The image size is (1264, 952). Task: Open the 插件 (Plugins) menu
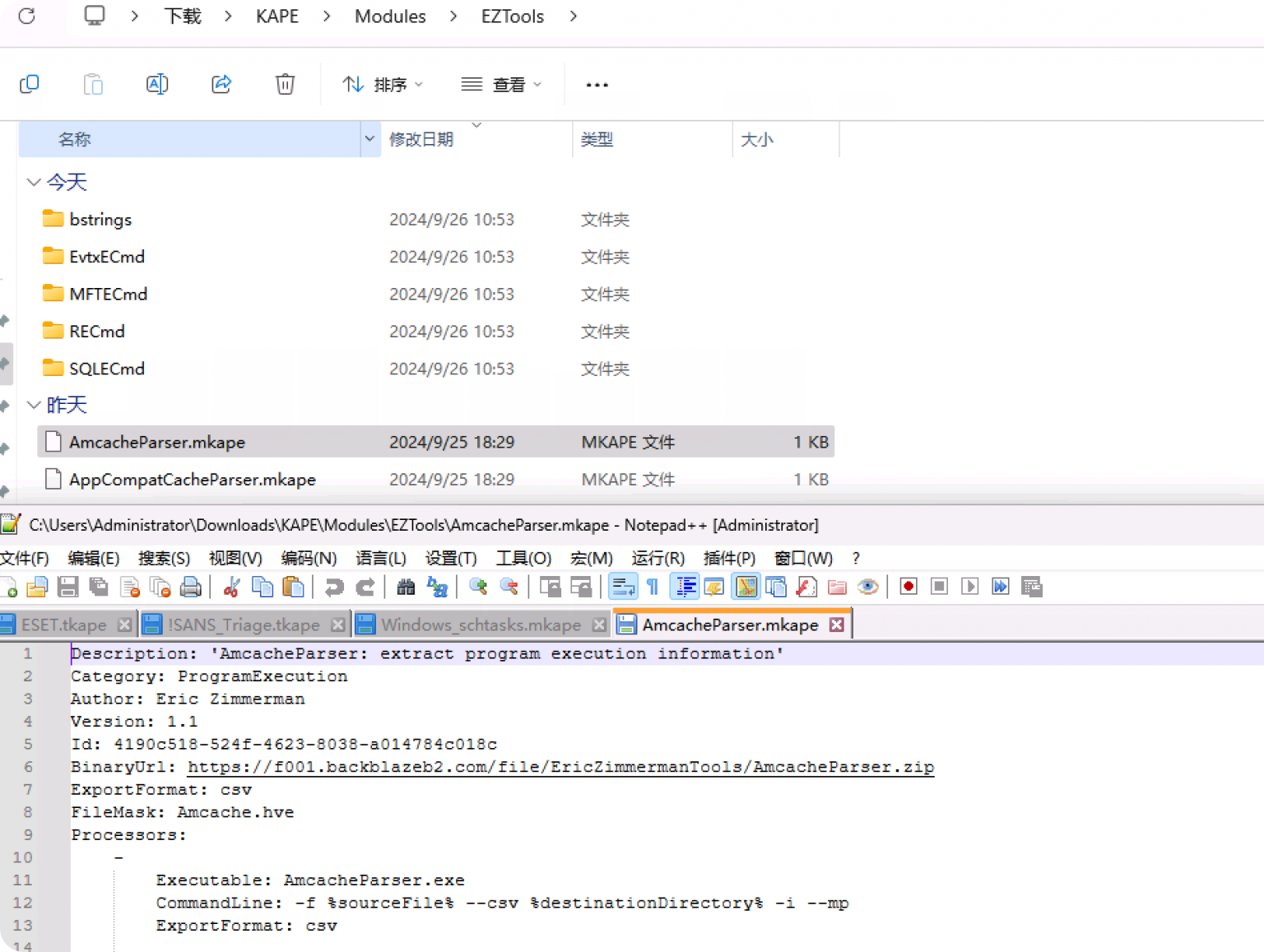(729, 558)
